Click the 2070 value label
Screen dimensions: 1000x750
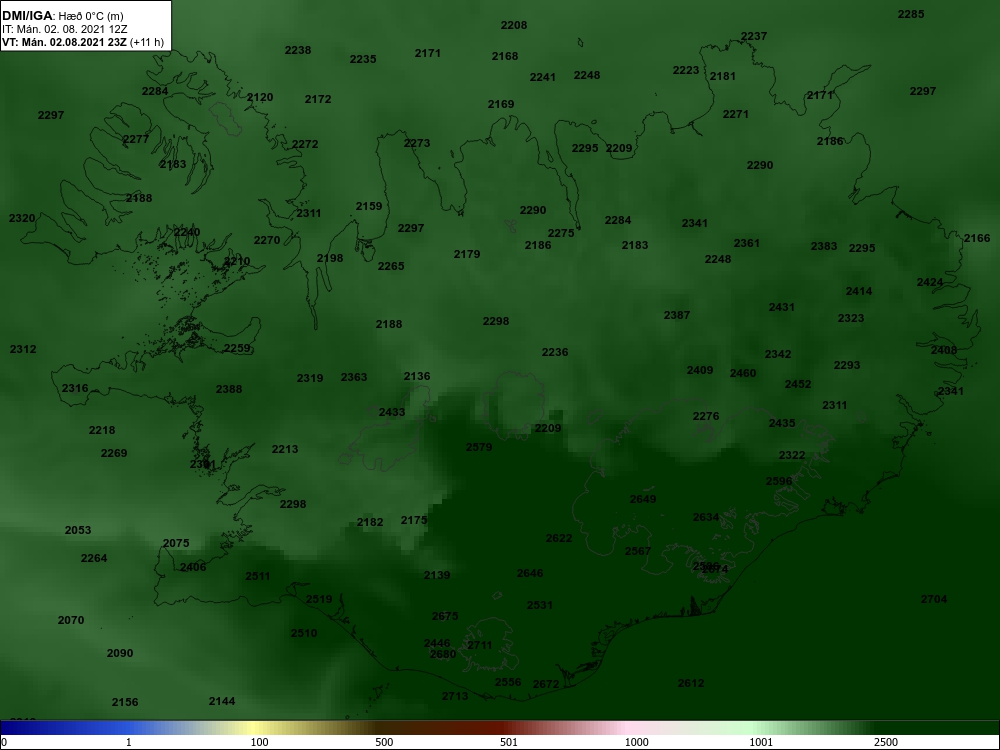[71, 620]
